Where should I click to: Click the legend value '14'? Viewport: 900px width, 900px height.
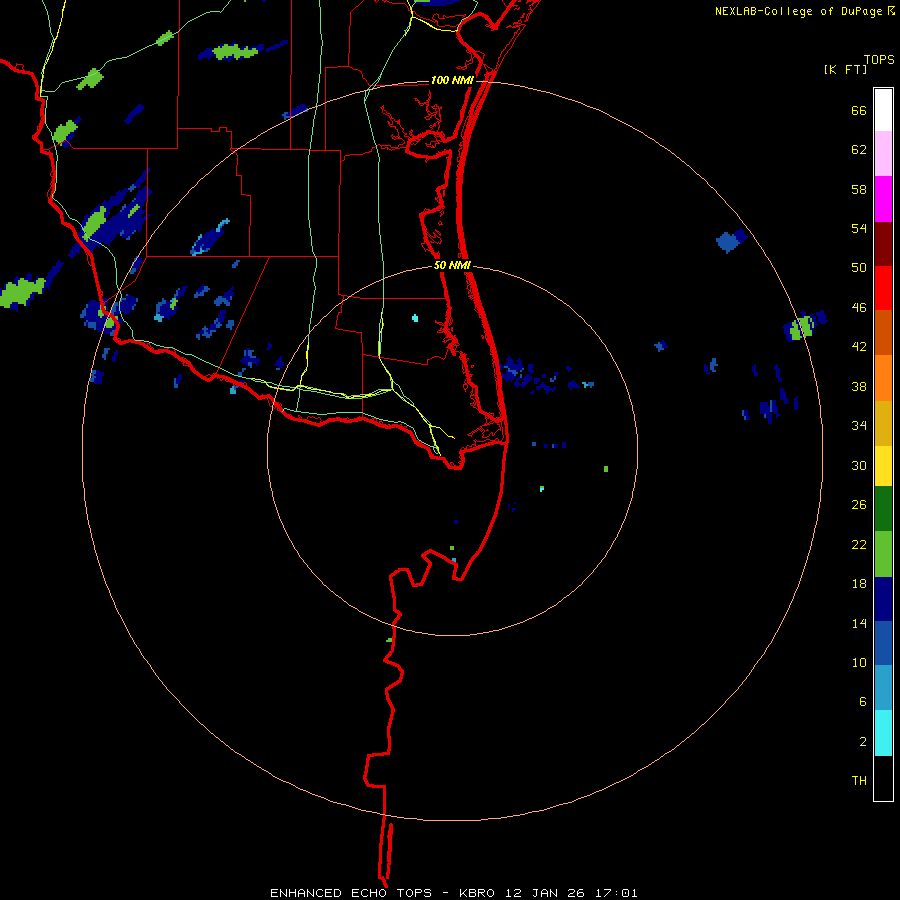click(859, 623)
